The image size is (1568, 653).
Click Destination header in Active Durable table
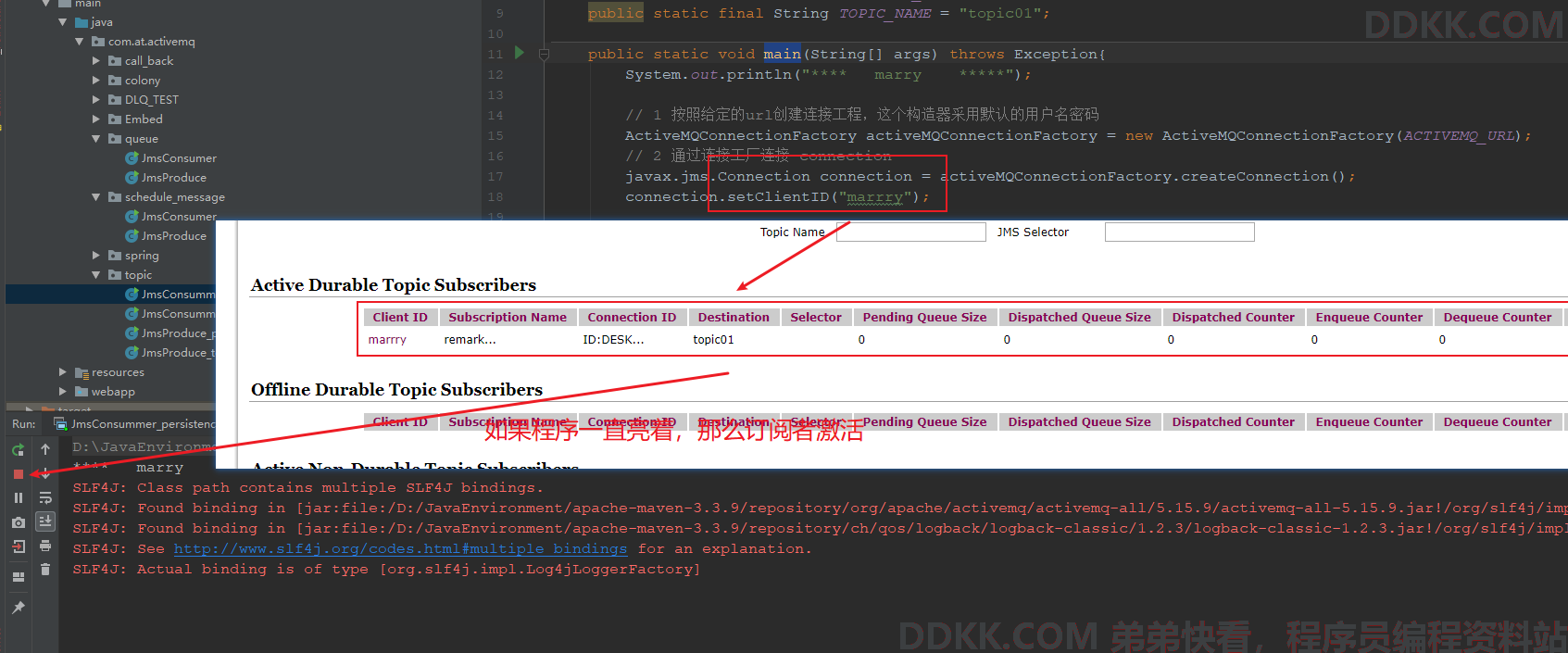point(734,318)
